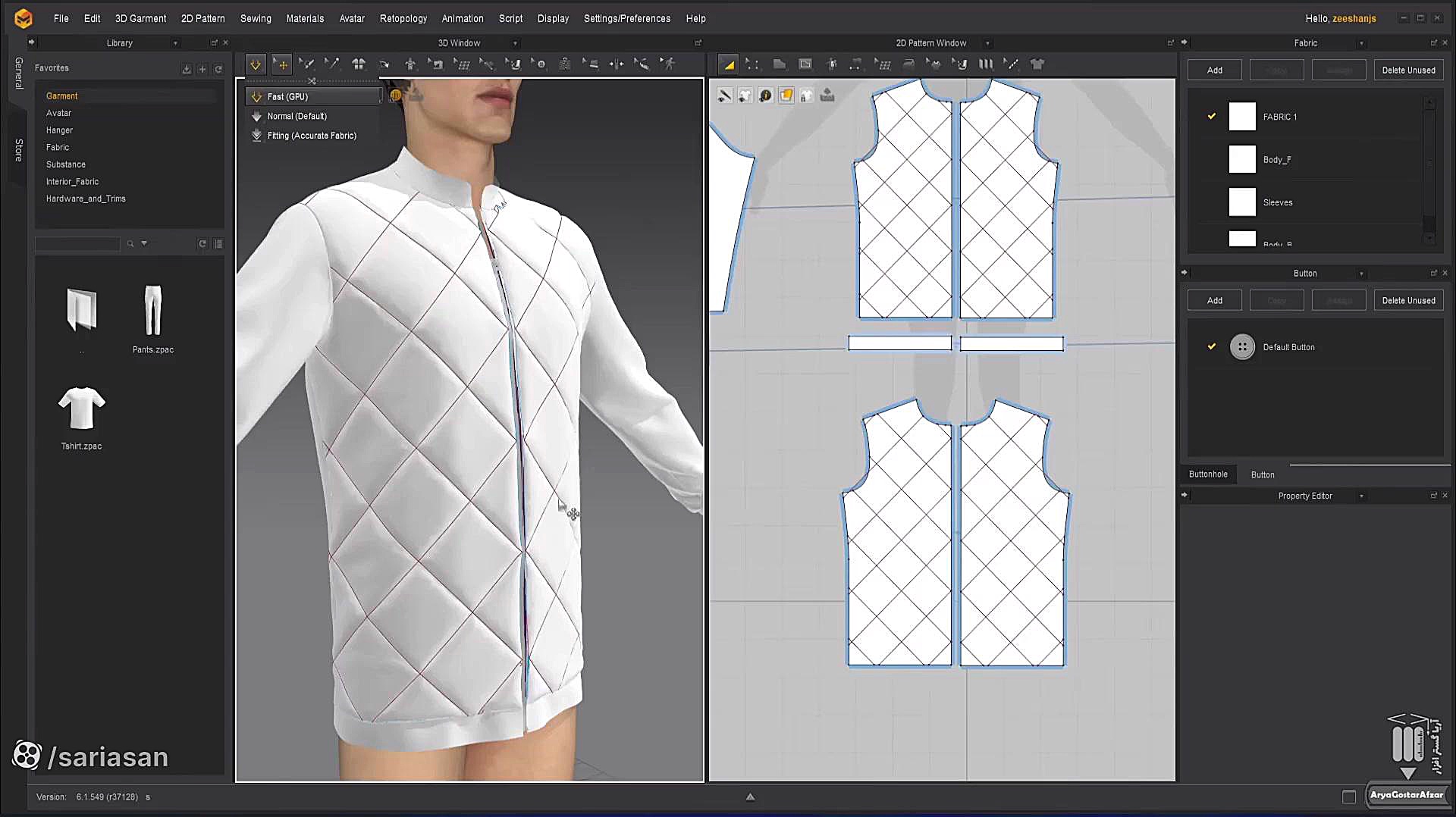
Task: Open the Retopology menu
Action: pyautogui.click(x=403, y=18)
